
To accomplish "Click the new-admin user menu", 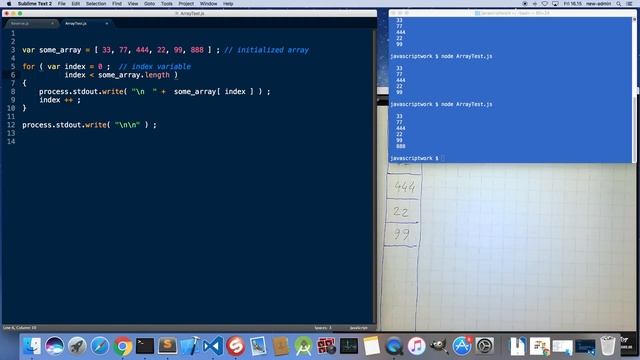I will point(598,4).
